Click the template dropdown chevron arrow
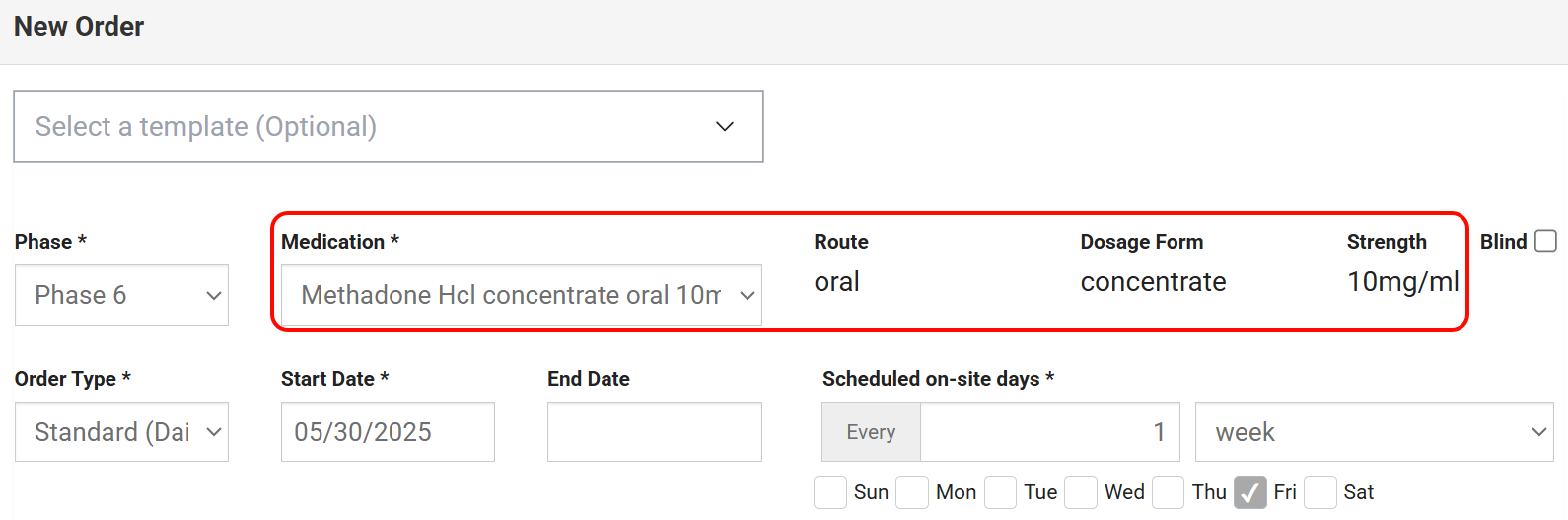This screenshot has height=520, width=1568. pos(725,126)
